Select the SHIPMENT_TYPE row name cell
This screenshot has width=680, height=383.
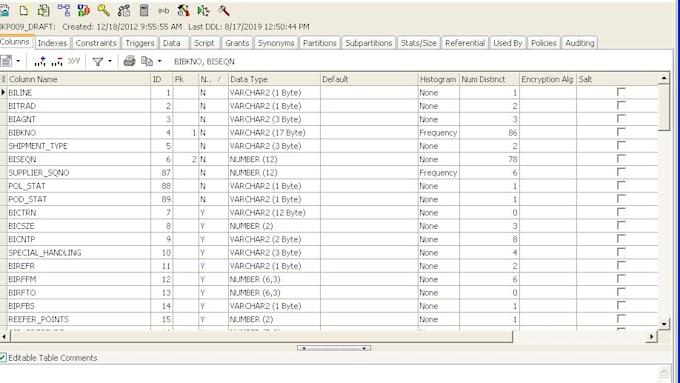coord(78,146)
